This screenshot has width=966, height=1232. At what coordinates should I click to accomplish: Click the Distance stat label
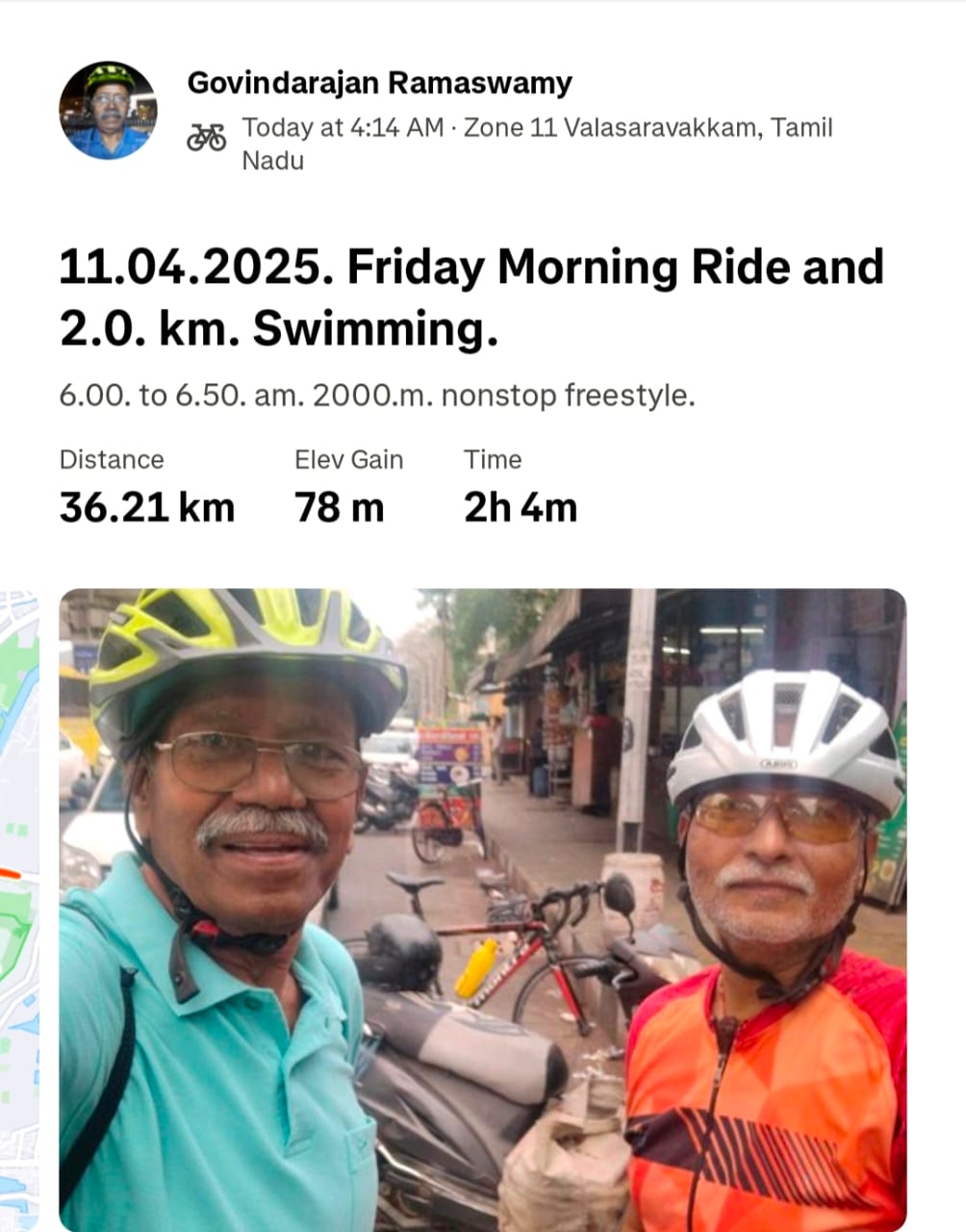click(x=112, y=460)
